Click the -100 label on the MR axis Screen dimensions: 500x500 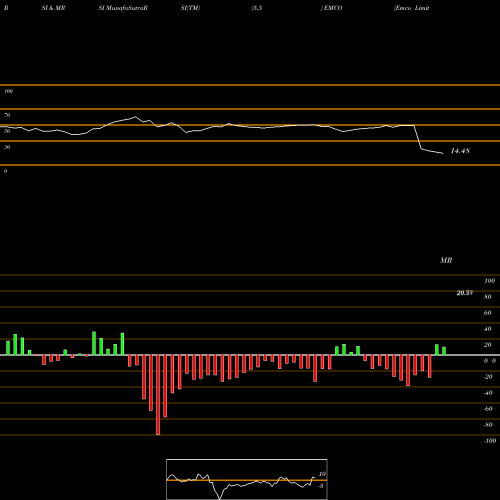click(x=489, y=441)
